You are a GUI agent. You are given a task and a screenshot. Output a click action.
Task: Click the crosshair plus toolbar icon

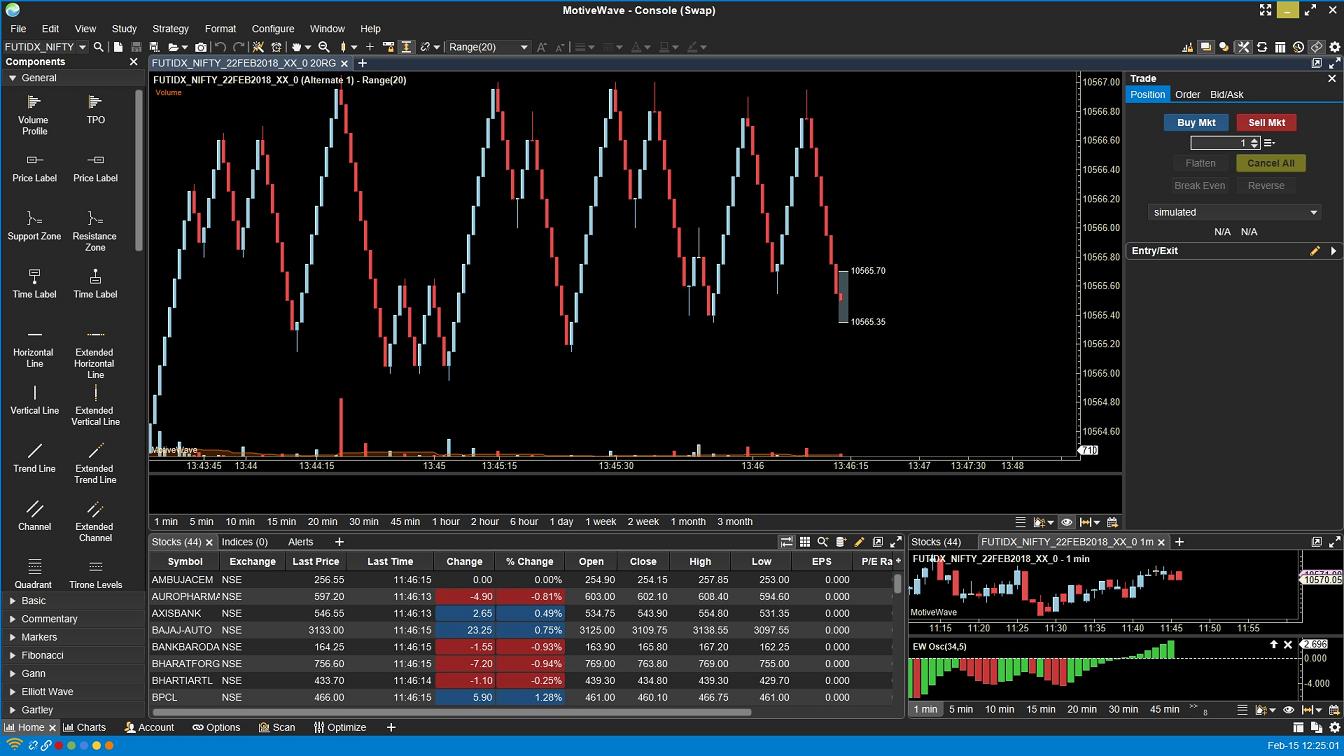click(369, 47)
